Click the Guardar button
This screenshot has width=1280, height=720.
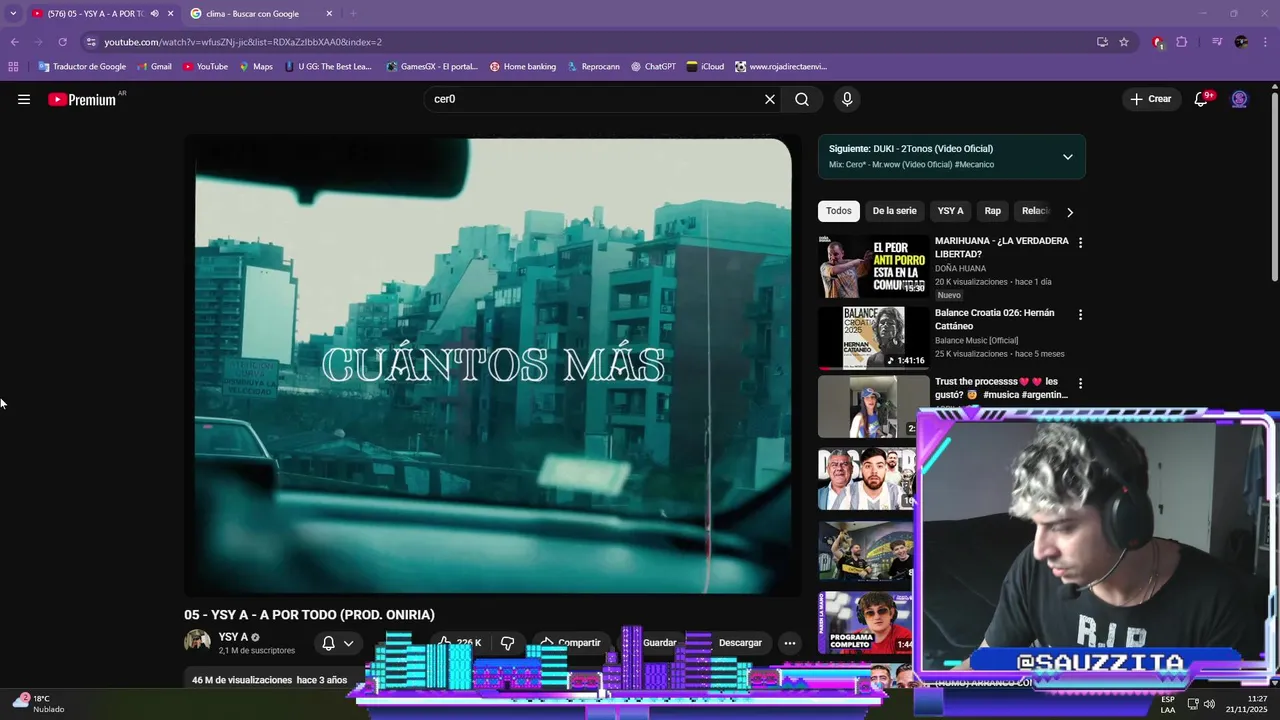click(x=660, y=643)
